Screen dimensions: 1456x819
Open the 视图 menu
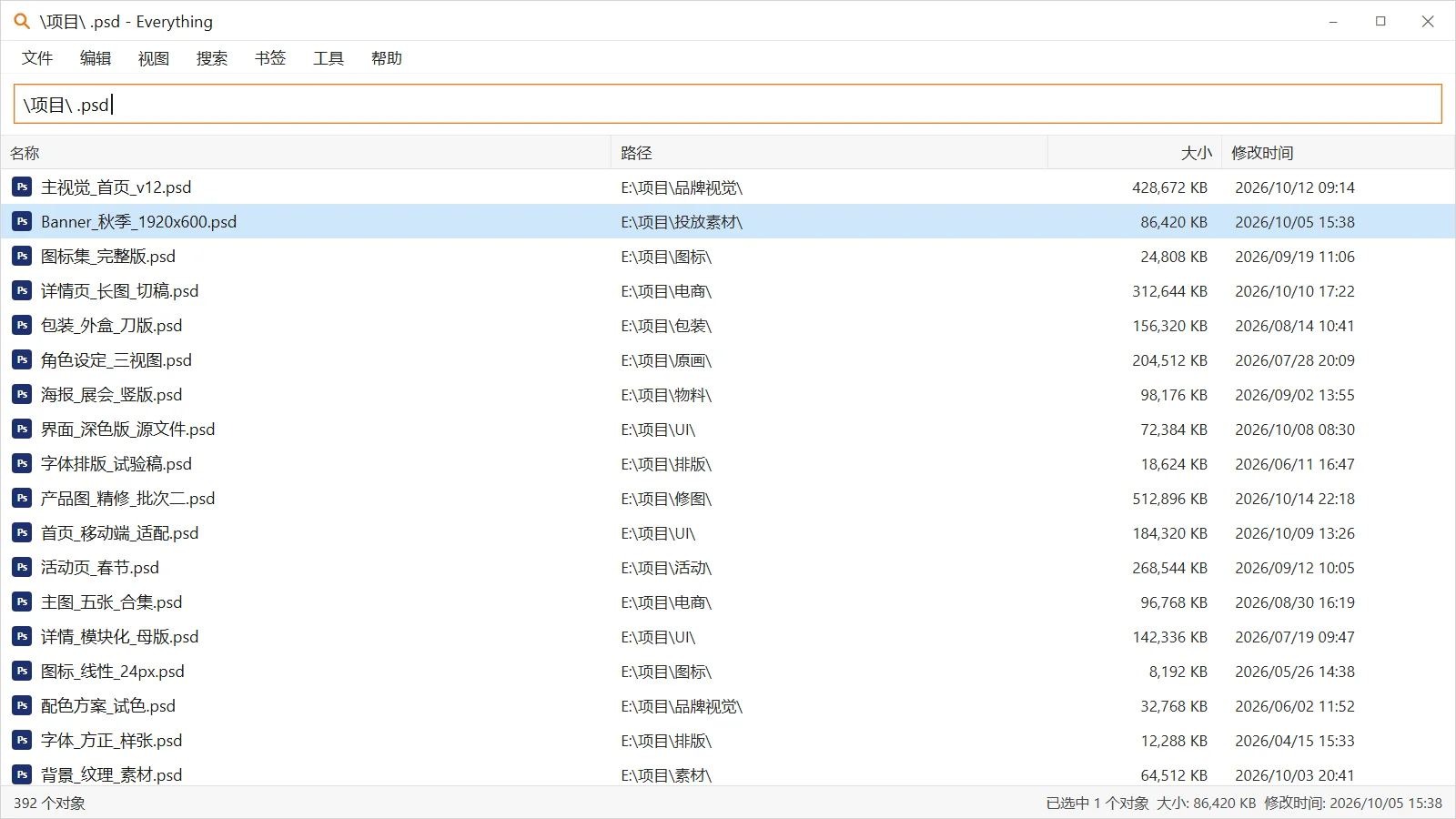click(154, 58)
